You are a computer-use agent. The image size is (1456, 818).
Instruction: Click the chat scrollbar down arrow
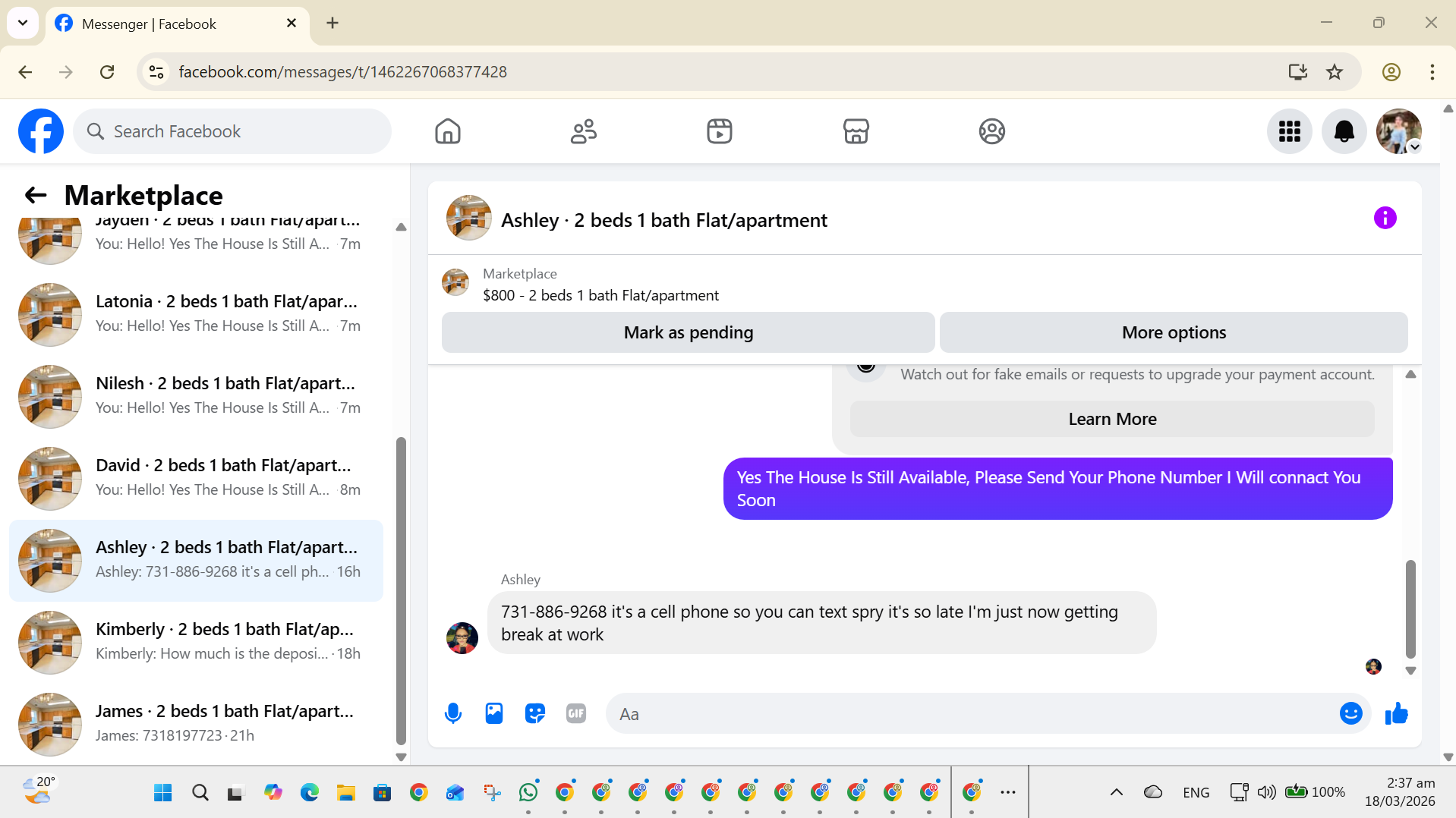[1410, 671]
